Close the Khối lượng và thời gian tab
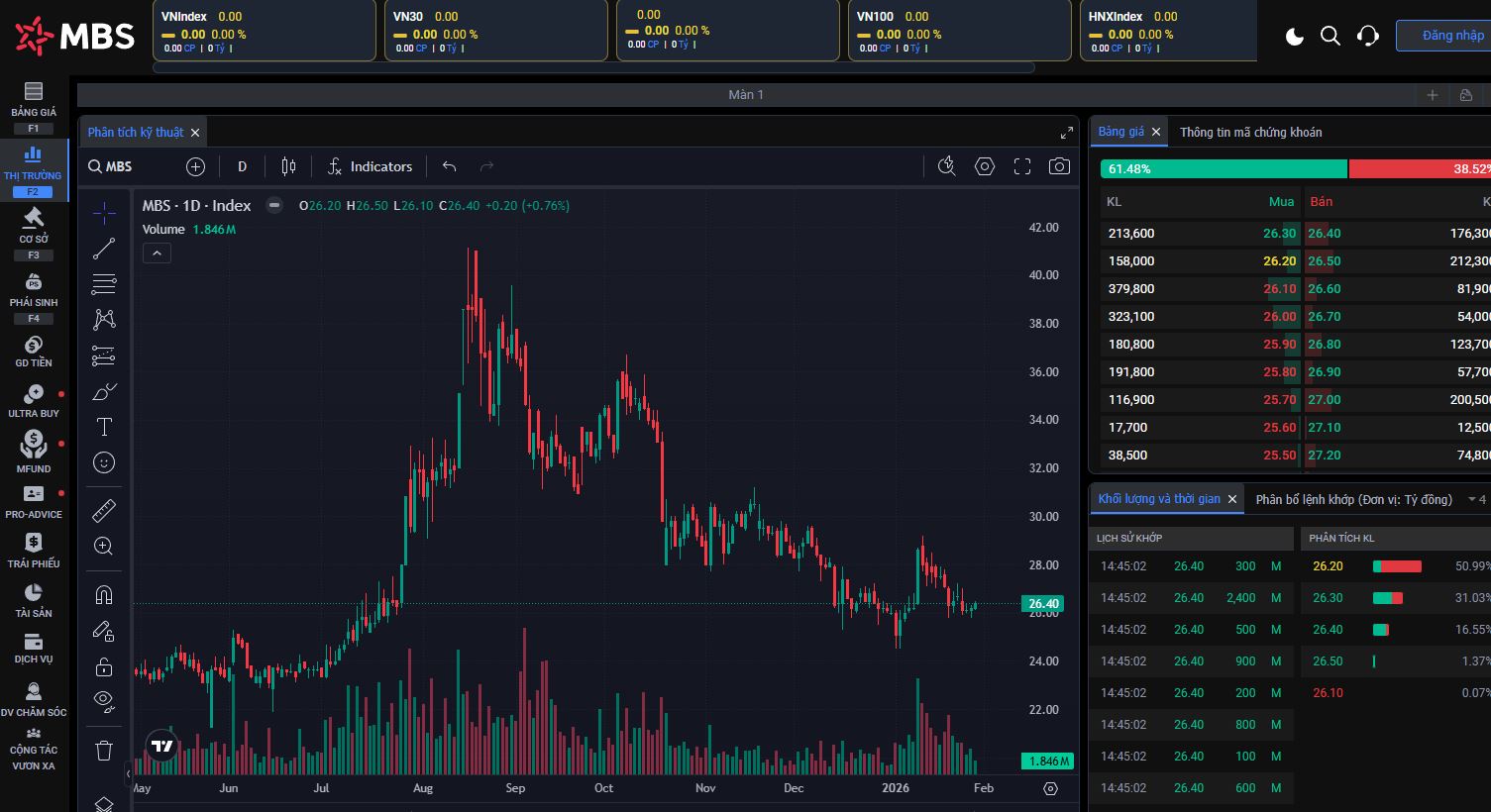Screen dimensions: 1491x812 pos(1232,499)
